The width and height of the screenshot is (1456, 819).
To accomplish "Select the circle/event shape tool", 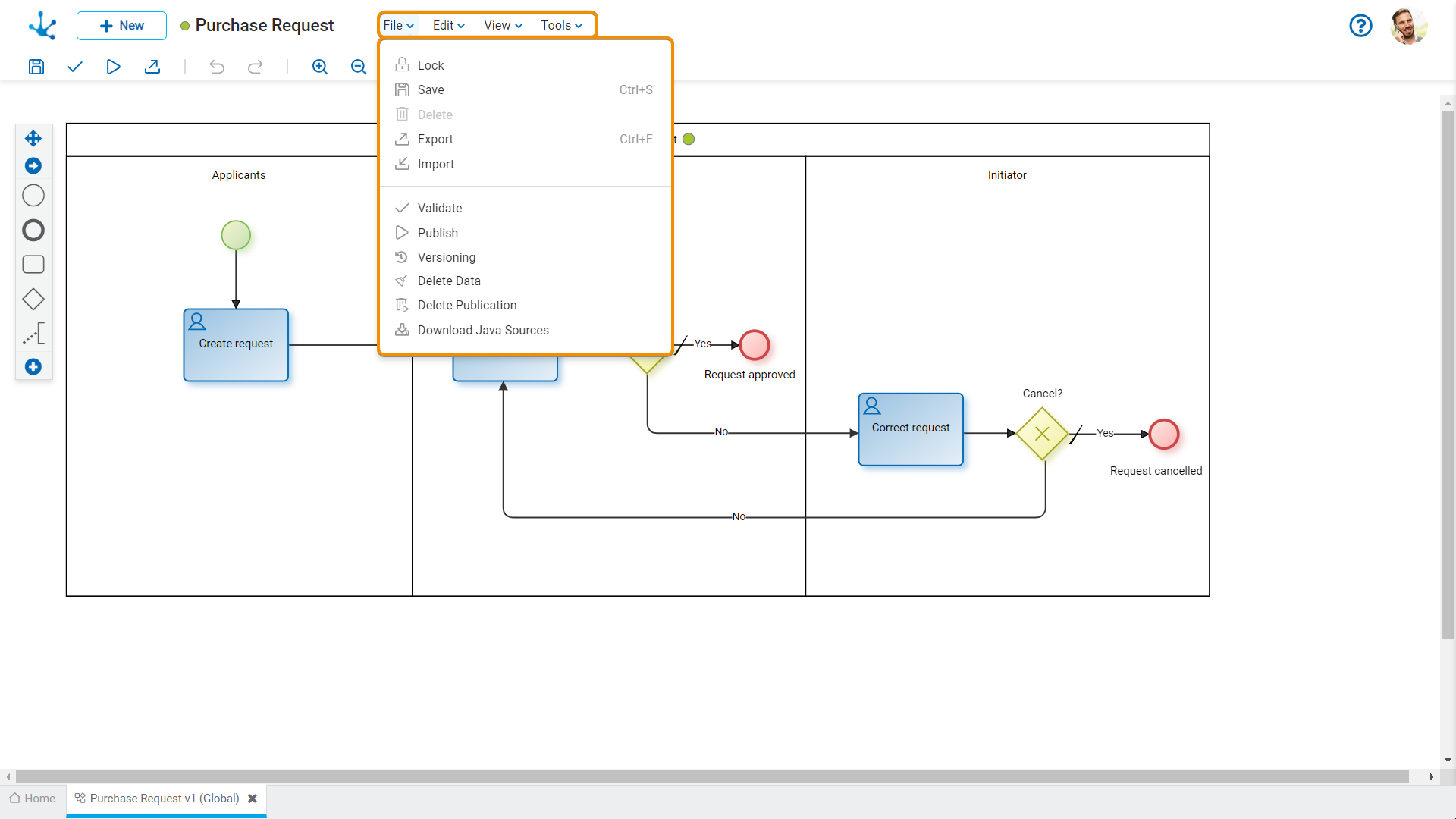I will (33, 196).
